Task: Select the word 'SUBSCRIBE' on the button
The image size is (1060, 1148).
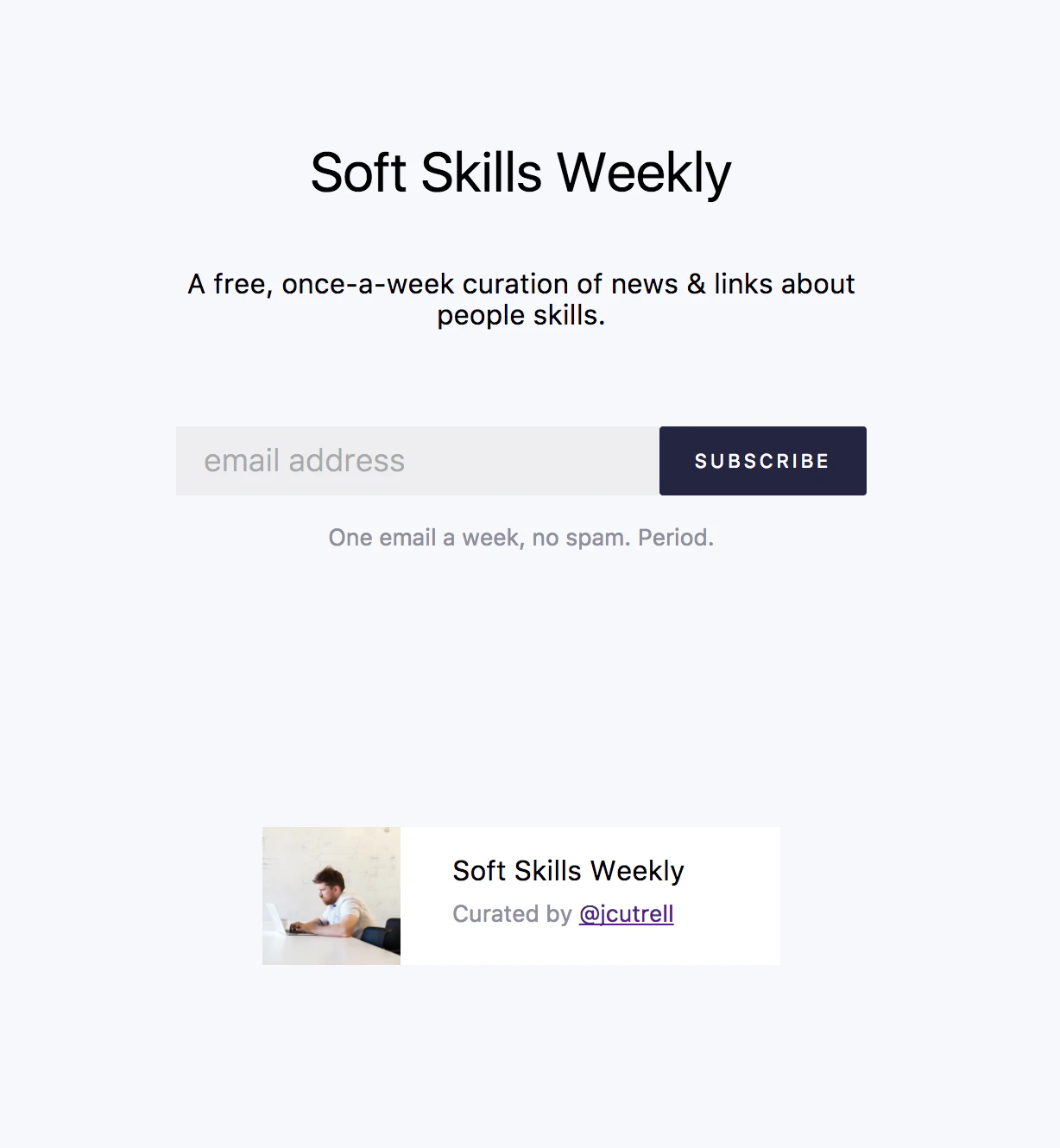Action: (x=762, y=460)
